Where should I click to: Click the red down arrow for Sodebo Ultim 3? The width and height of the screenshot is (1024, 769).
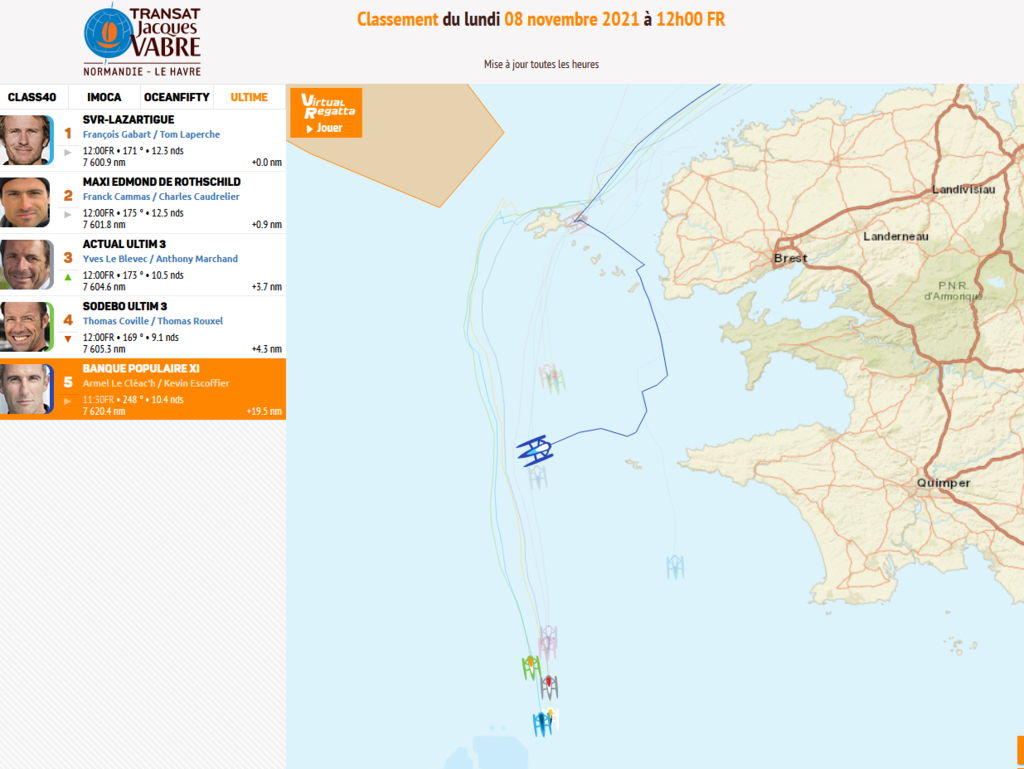click(x=68, y=339)
